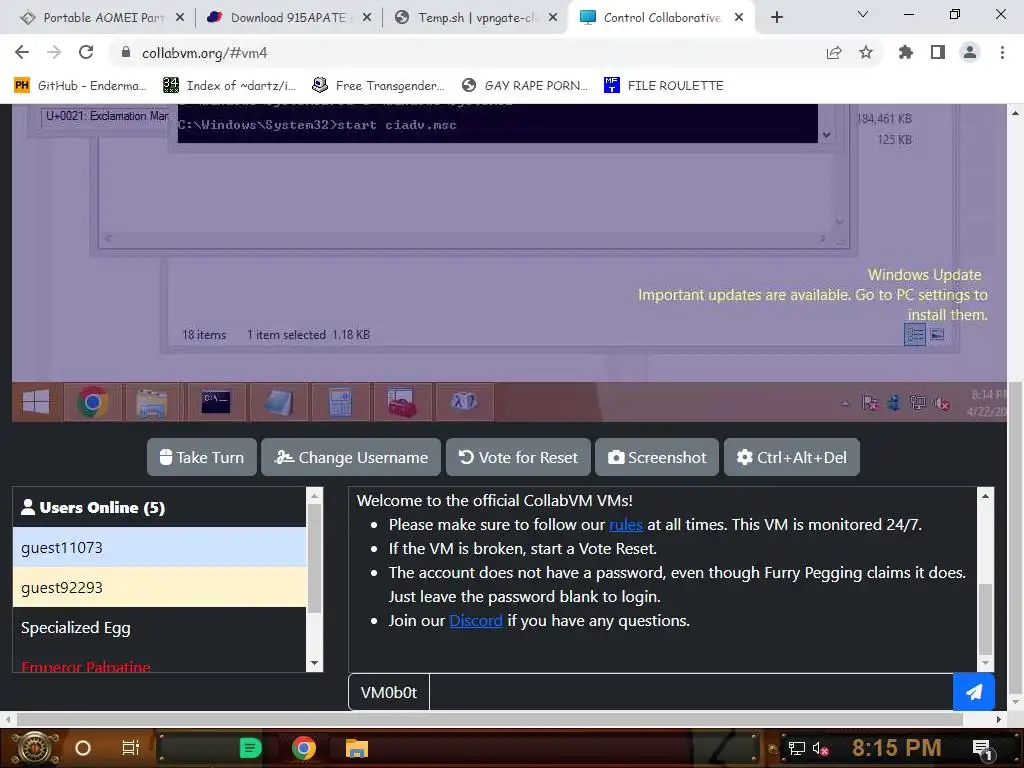The height and width of the screenshot is (768, 1024).
Task: Go forward in browser history
Action: [54, 52]
